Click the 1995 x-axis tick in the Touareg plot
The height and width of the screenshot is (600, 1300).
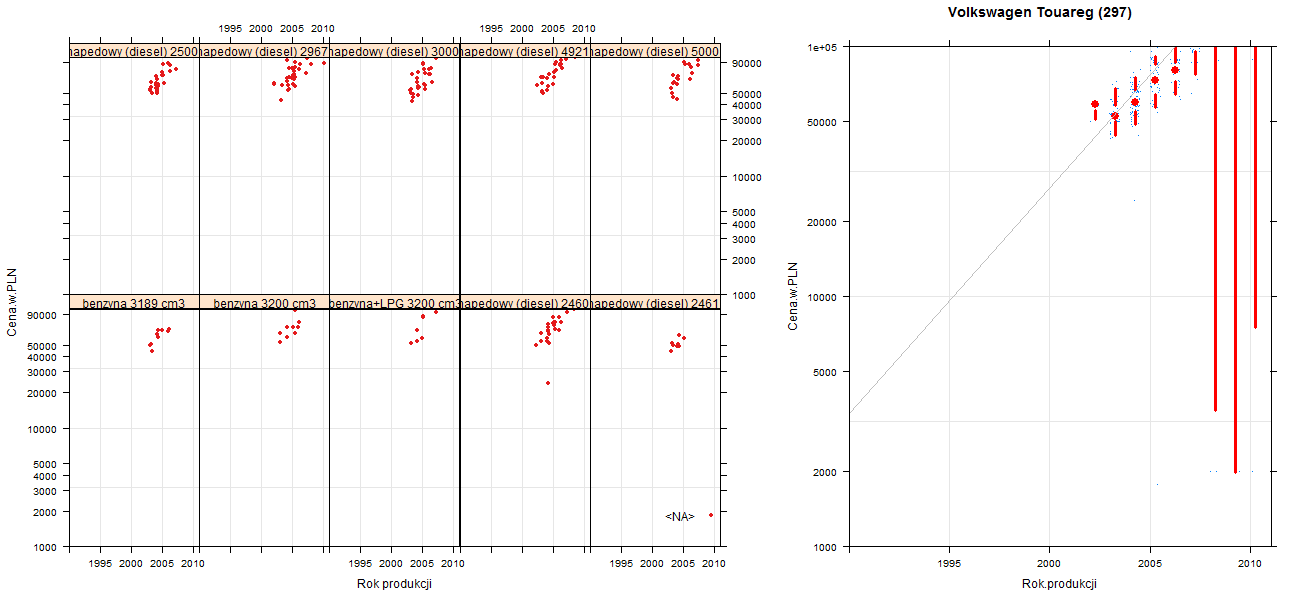point(949,564)
